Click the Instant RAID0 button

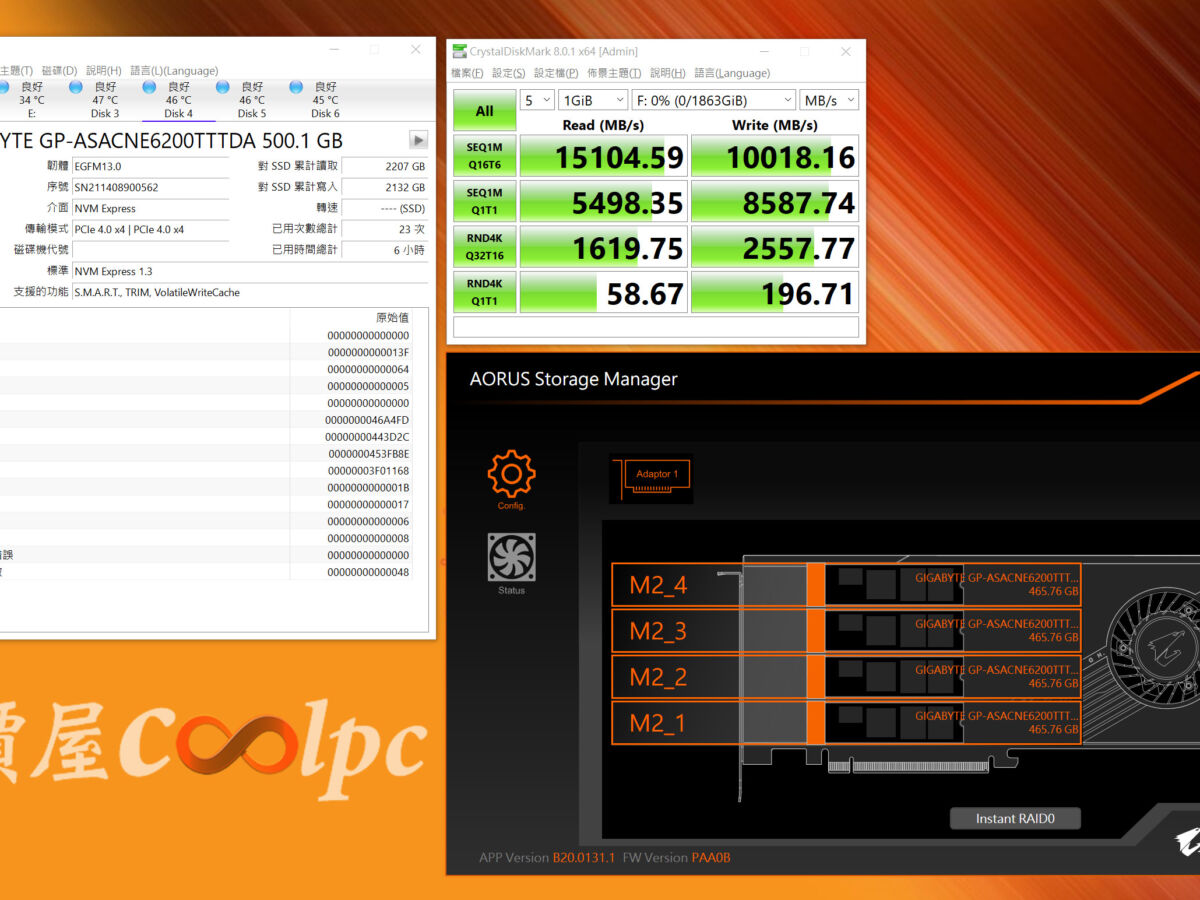(x=1015, y=819)
